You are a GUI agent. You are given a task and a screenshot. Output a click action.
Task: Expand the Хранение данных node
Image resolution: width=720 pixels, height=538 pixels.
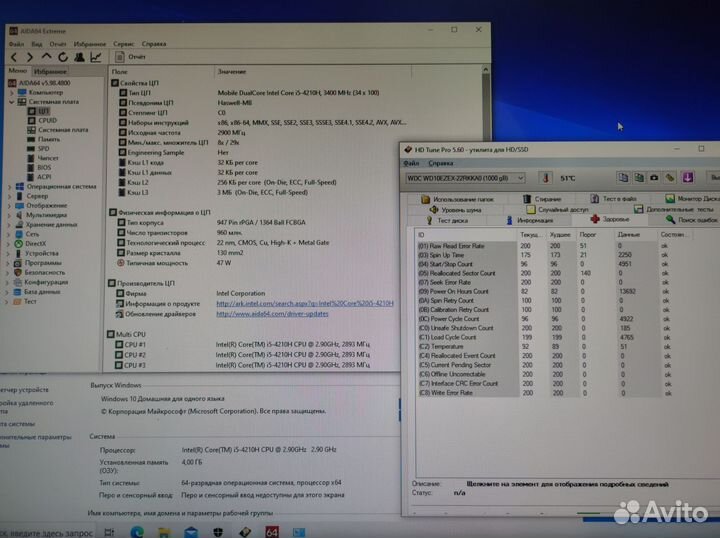coord(9,225)
